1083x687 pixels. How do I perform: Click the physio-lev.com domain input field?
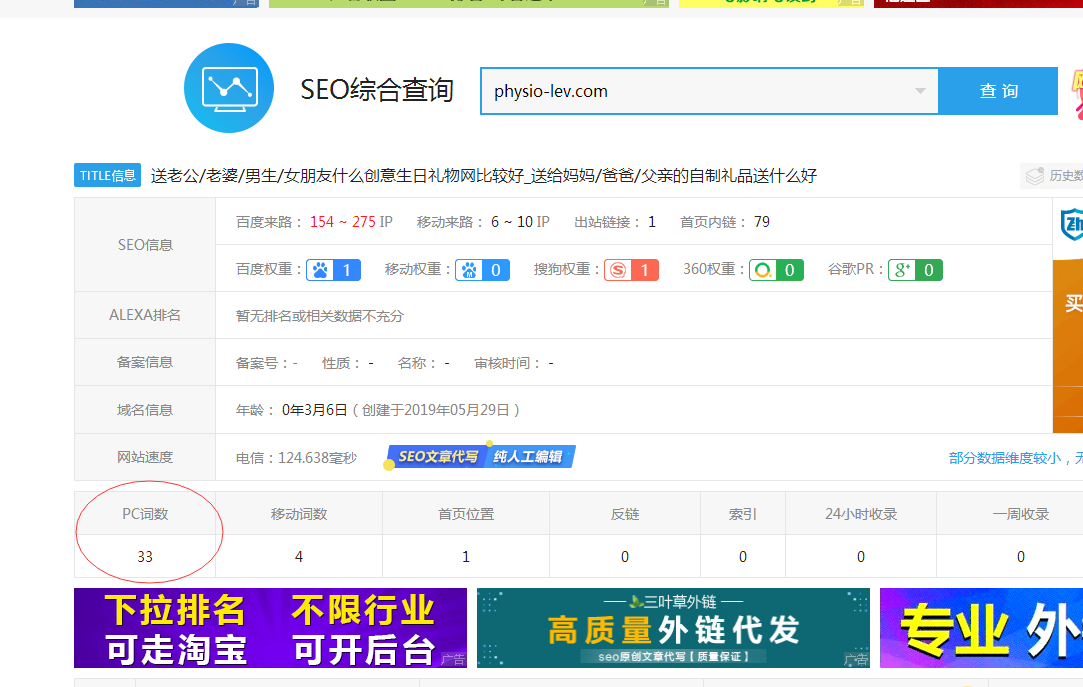[x=700, y=92]
